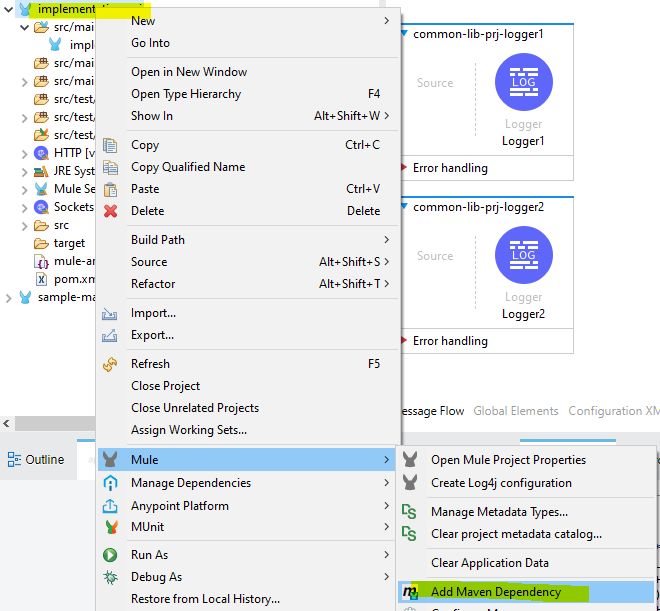Click the Sockets library icon
Image resolution: width=660 pixels, height=611 pixels.
(41, 207)
